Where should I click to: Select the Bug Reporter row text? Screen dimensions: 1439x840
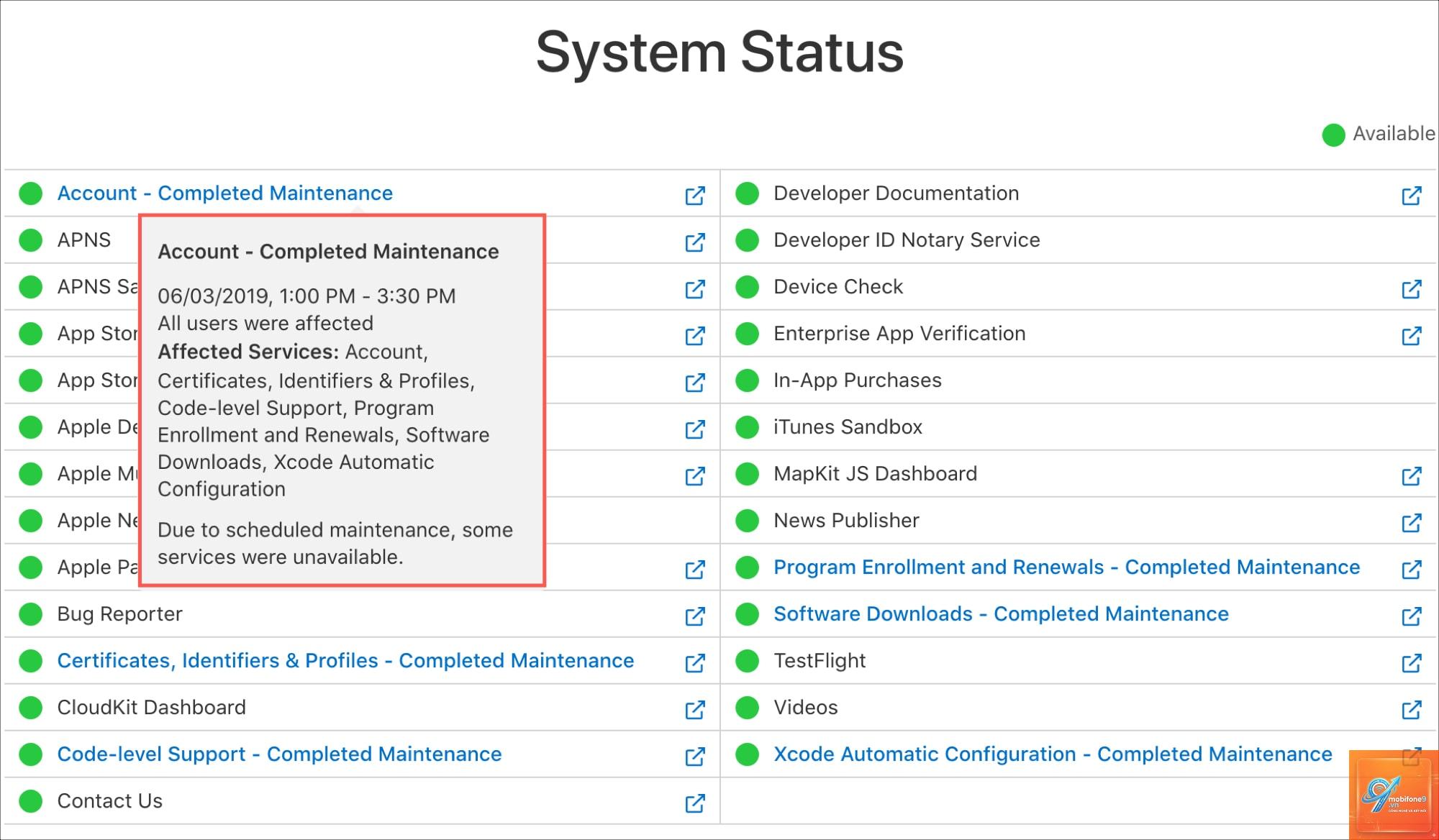(119, 614)
